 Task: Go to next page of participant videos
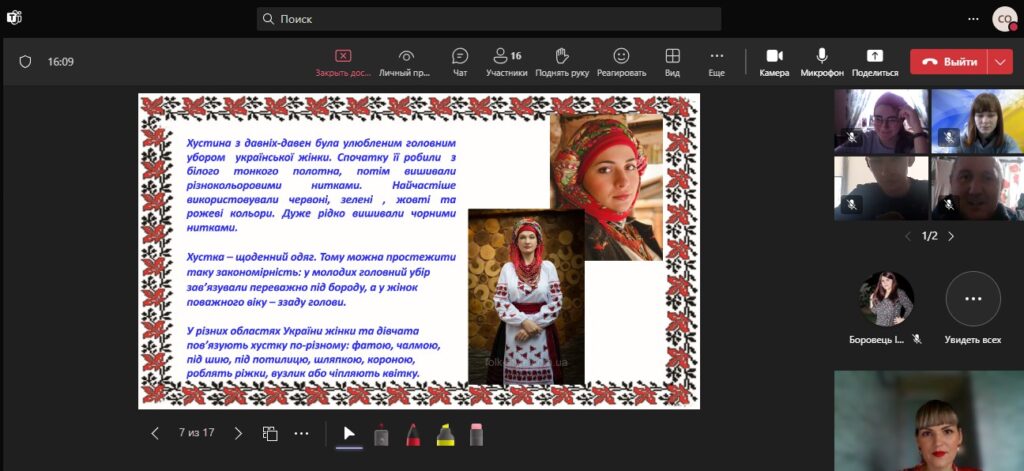tap(951, 237)
